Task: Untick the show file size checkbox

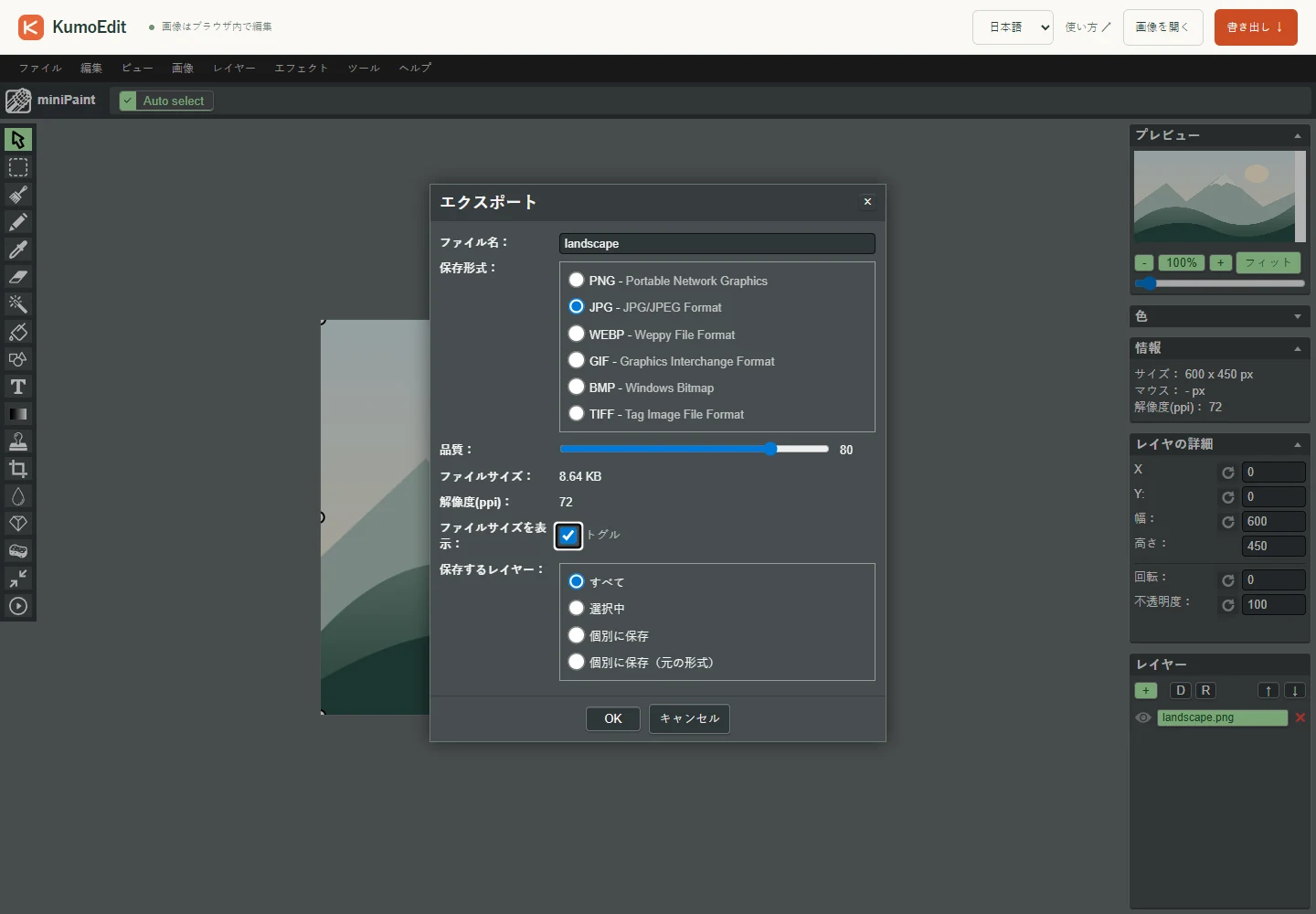Action: 568,536
